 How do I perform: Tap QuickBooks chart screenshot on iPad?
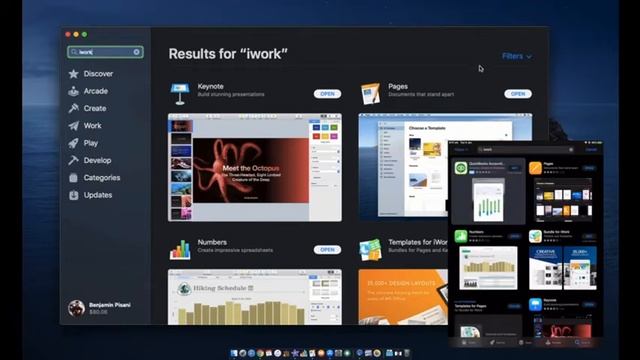(488, 200)
